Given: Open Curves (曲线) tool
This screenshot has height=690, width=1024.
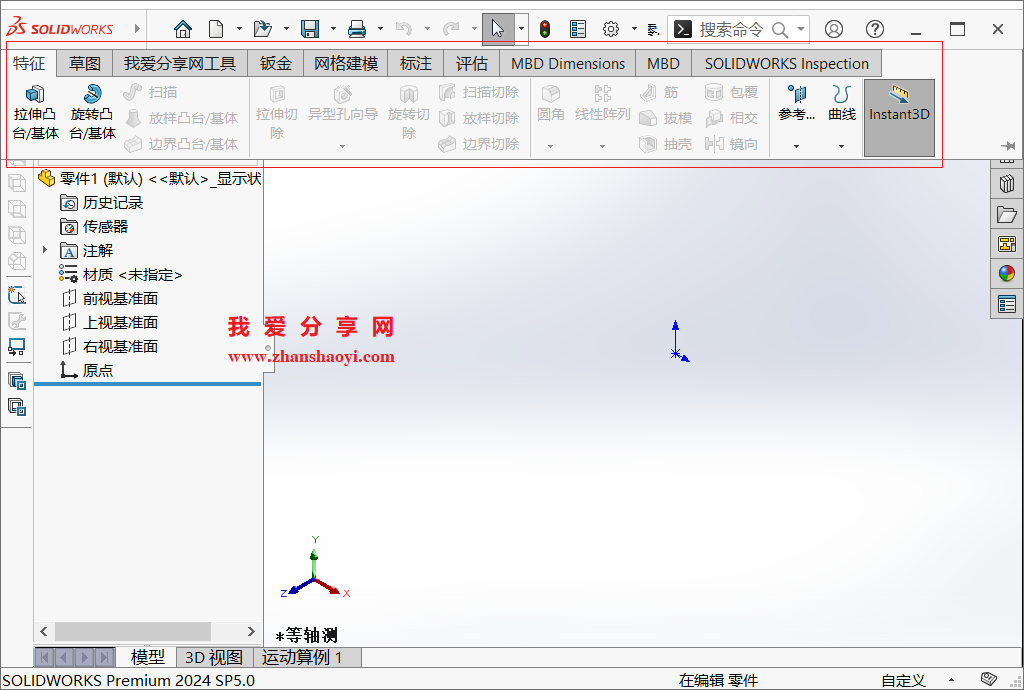Looking at the screenshot, I should pyautogui.click(x=842, y=104).
